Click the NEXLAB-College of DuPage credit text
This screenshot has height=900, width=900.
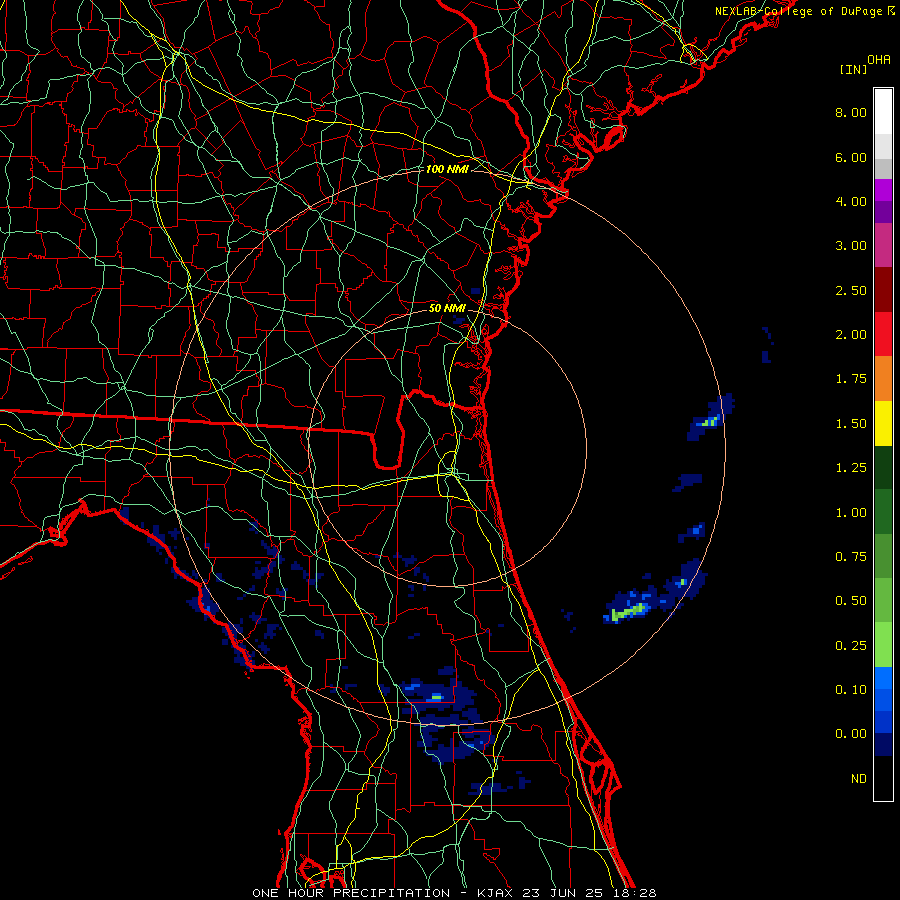pyautogui.click(x=799, y=11)
